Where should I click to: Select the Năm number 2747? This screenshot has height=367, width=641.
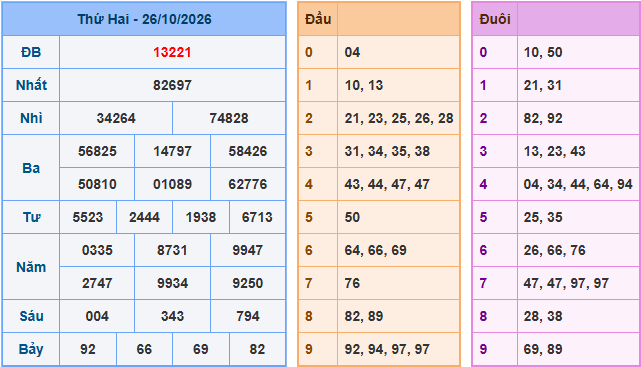97,283
